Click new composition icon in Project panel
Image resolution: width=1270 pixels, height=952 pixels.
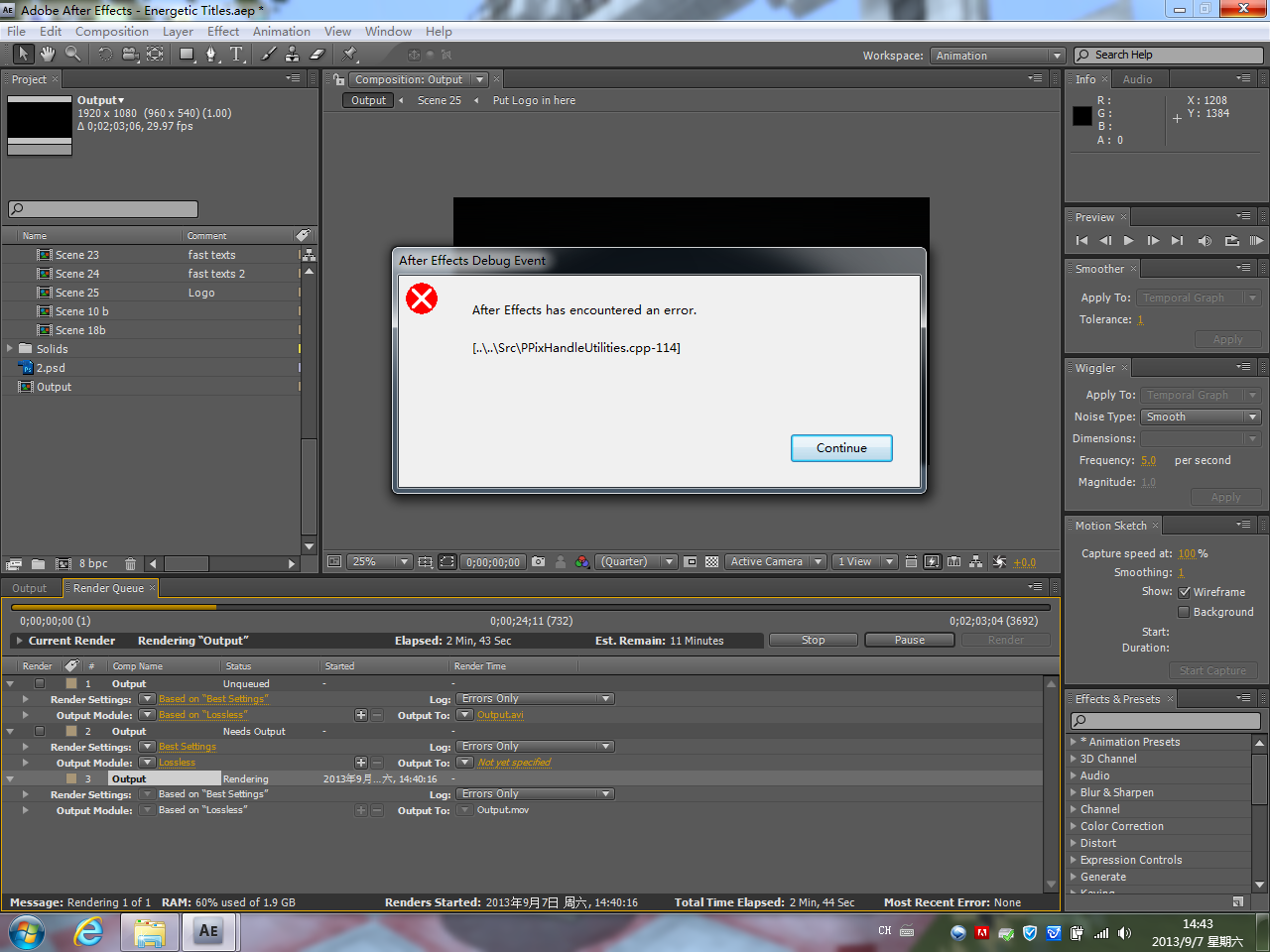(63, 563)
